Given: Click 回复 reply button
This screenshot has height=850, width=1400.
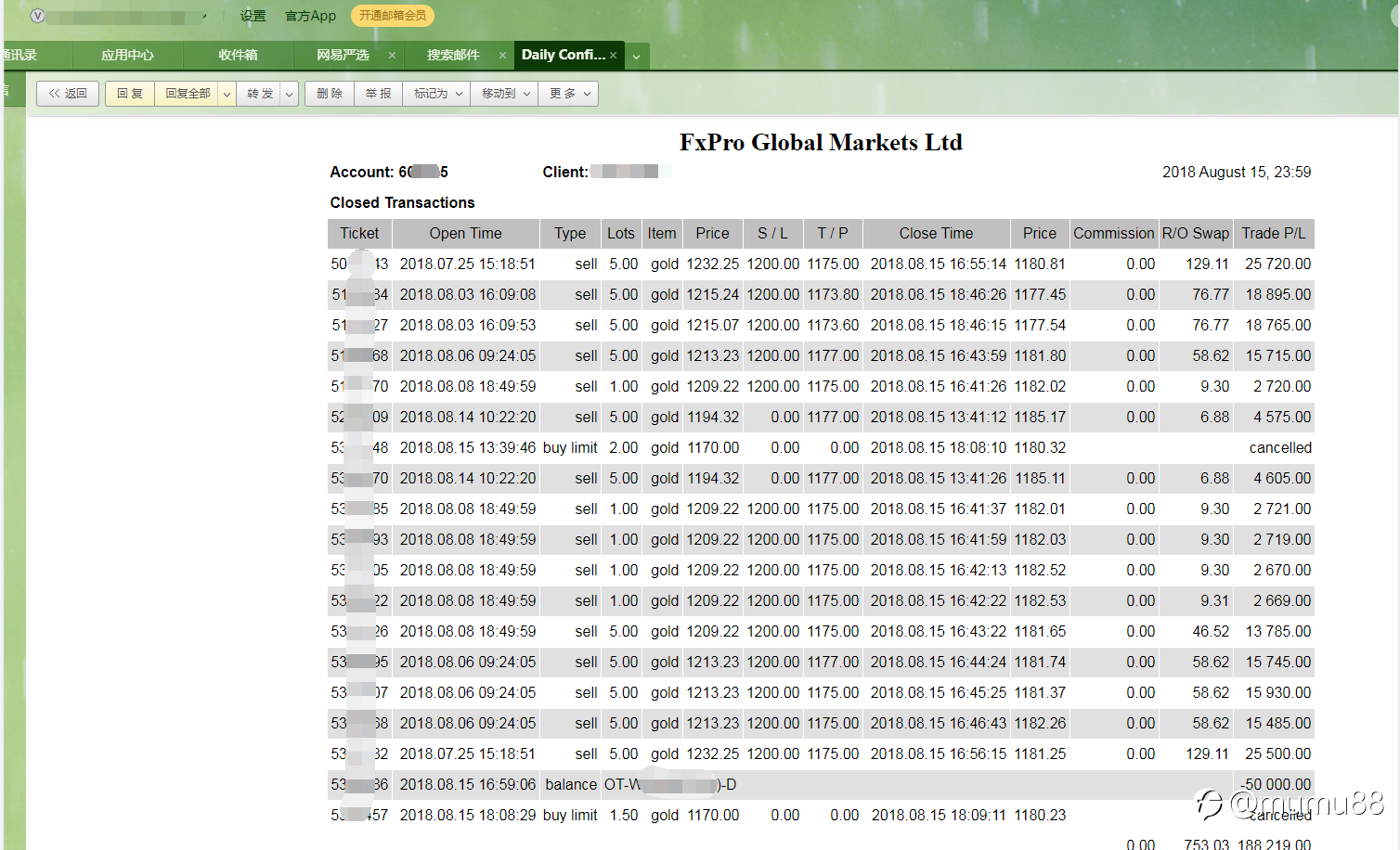Looking at the screenshot, I should (x=130, y=94).
